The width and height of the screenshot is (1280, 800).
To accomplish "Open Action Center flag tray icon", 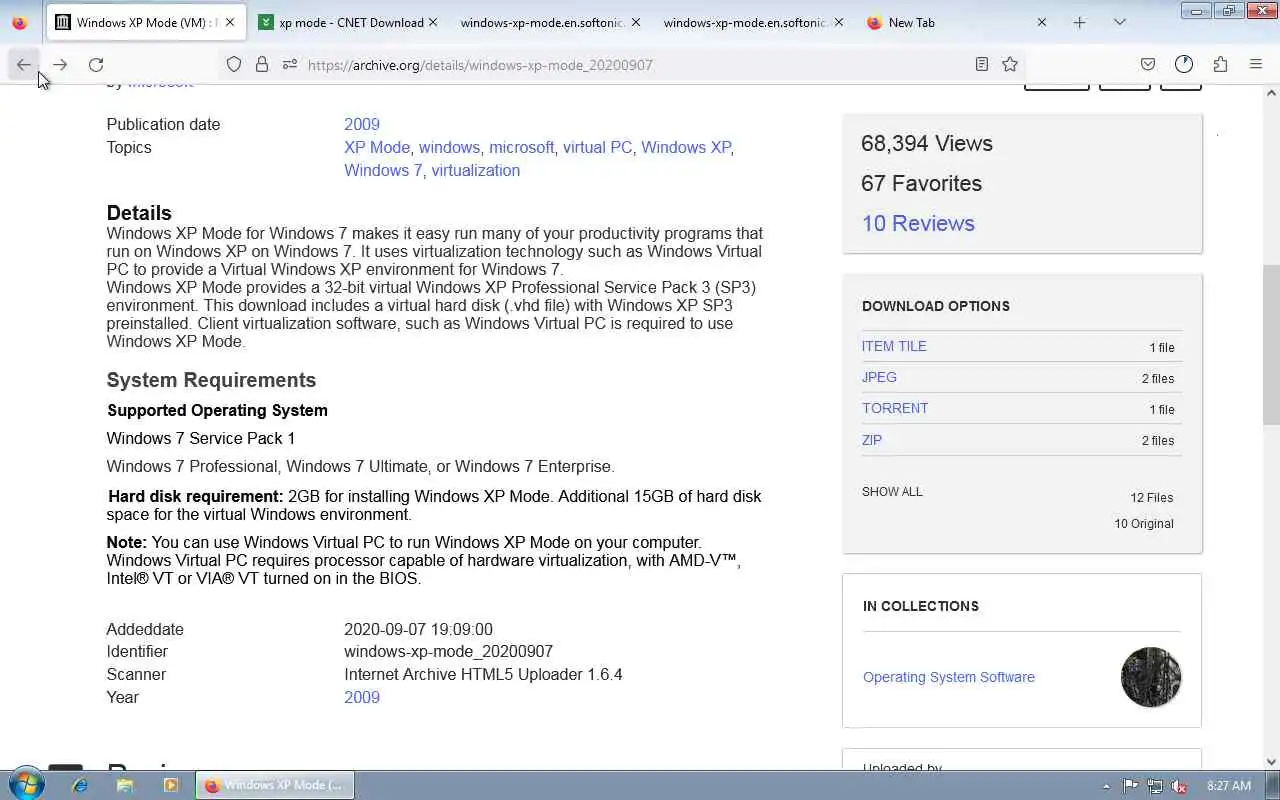I will coord(1131,786).
